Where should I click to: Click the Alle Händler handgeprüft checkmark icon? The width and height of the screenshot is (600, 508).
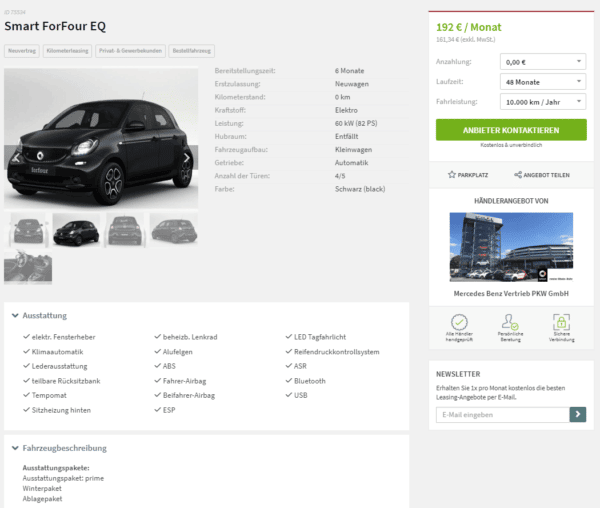(459, 322)
